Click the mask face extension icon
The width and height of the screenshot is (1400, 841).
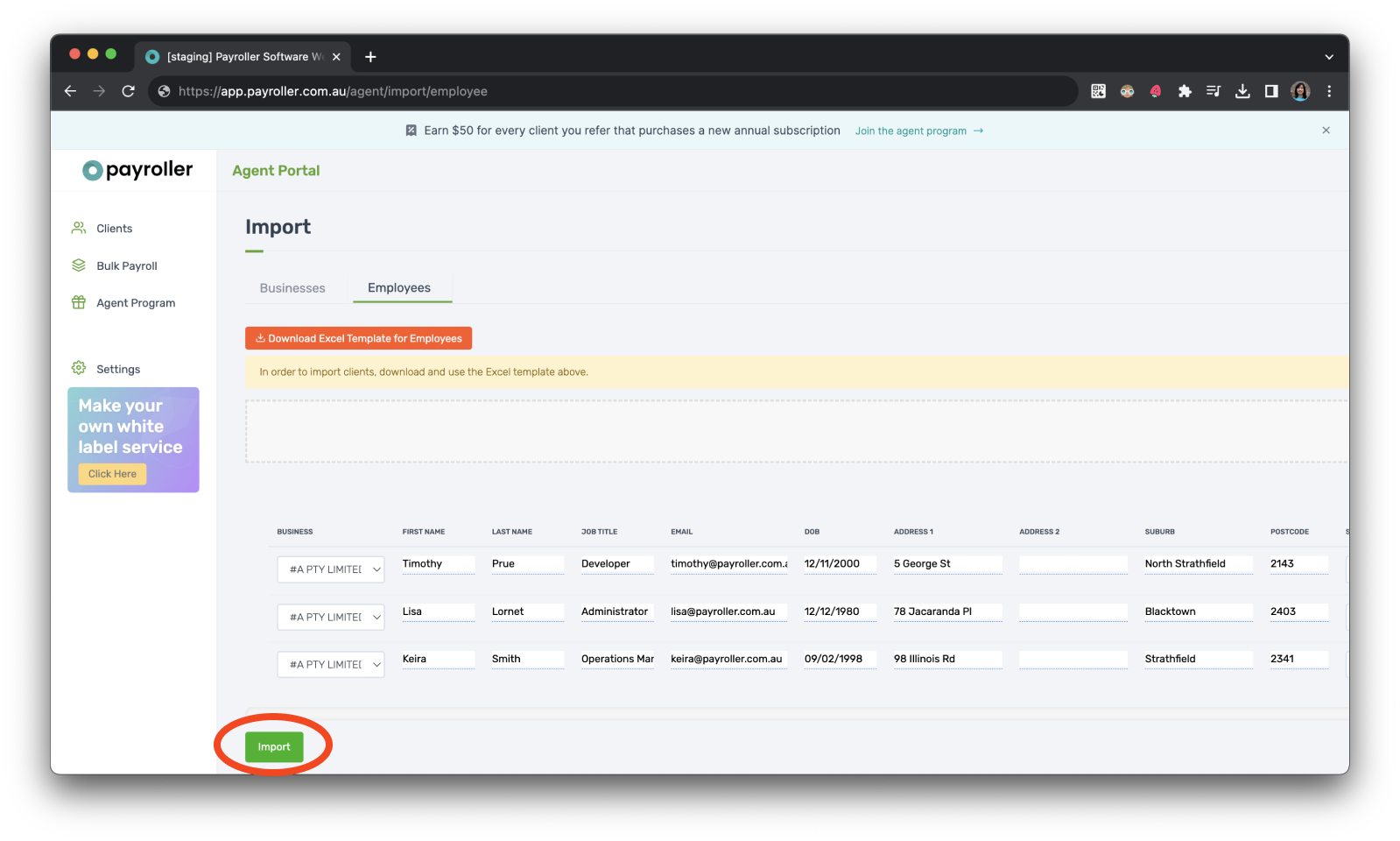pyautogui.click(x=1127, y=91)
